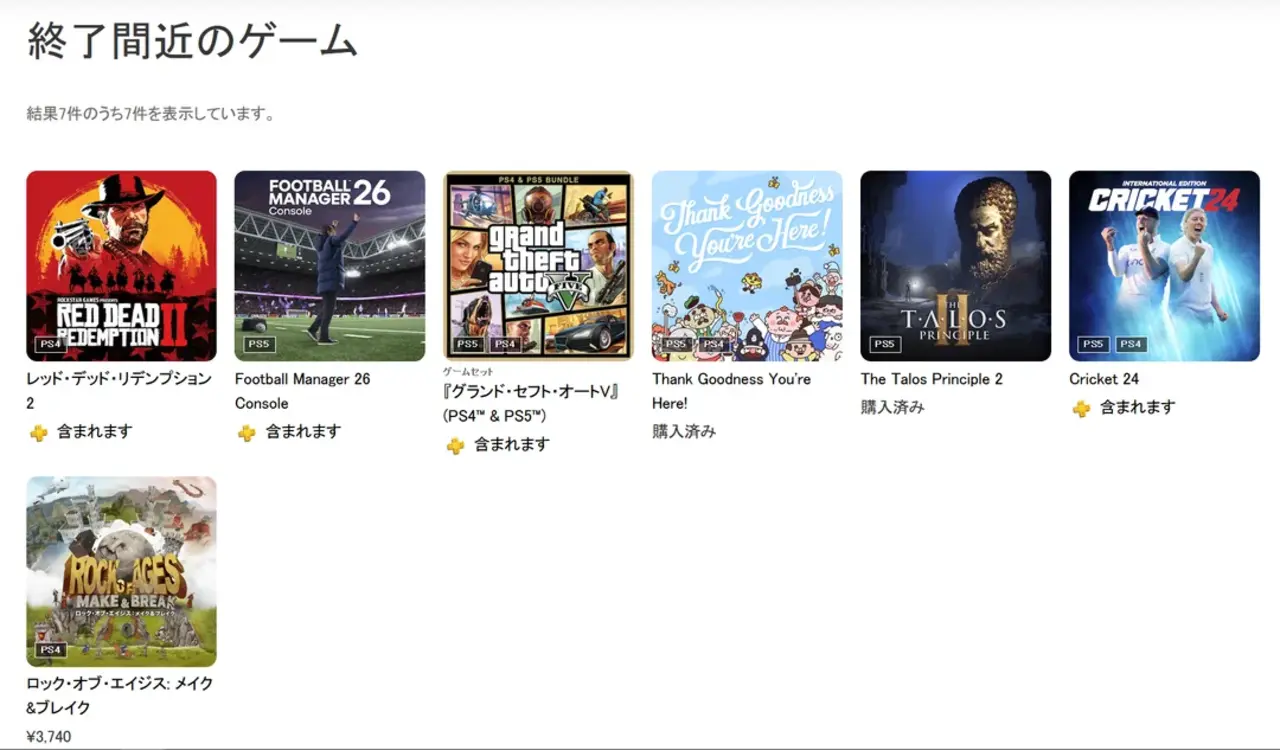
Task: Click the PS5 badge on Cricket 24 cover
Action: point(1094,345)
